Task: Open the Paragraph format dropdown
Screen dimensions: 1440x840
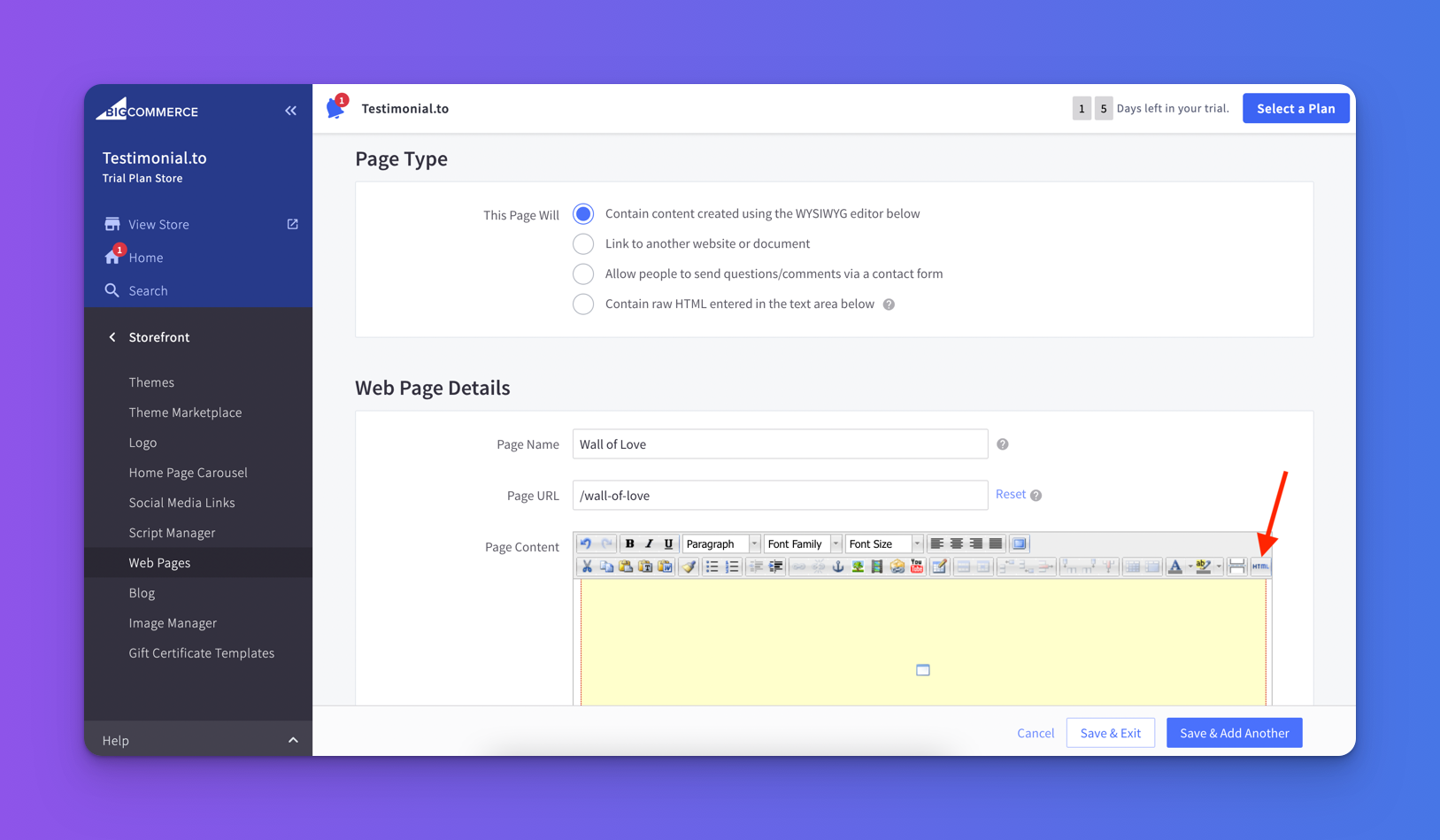Action: pos(720,543)
